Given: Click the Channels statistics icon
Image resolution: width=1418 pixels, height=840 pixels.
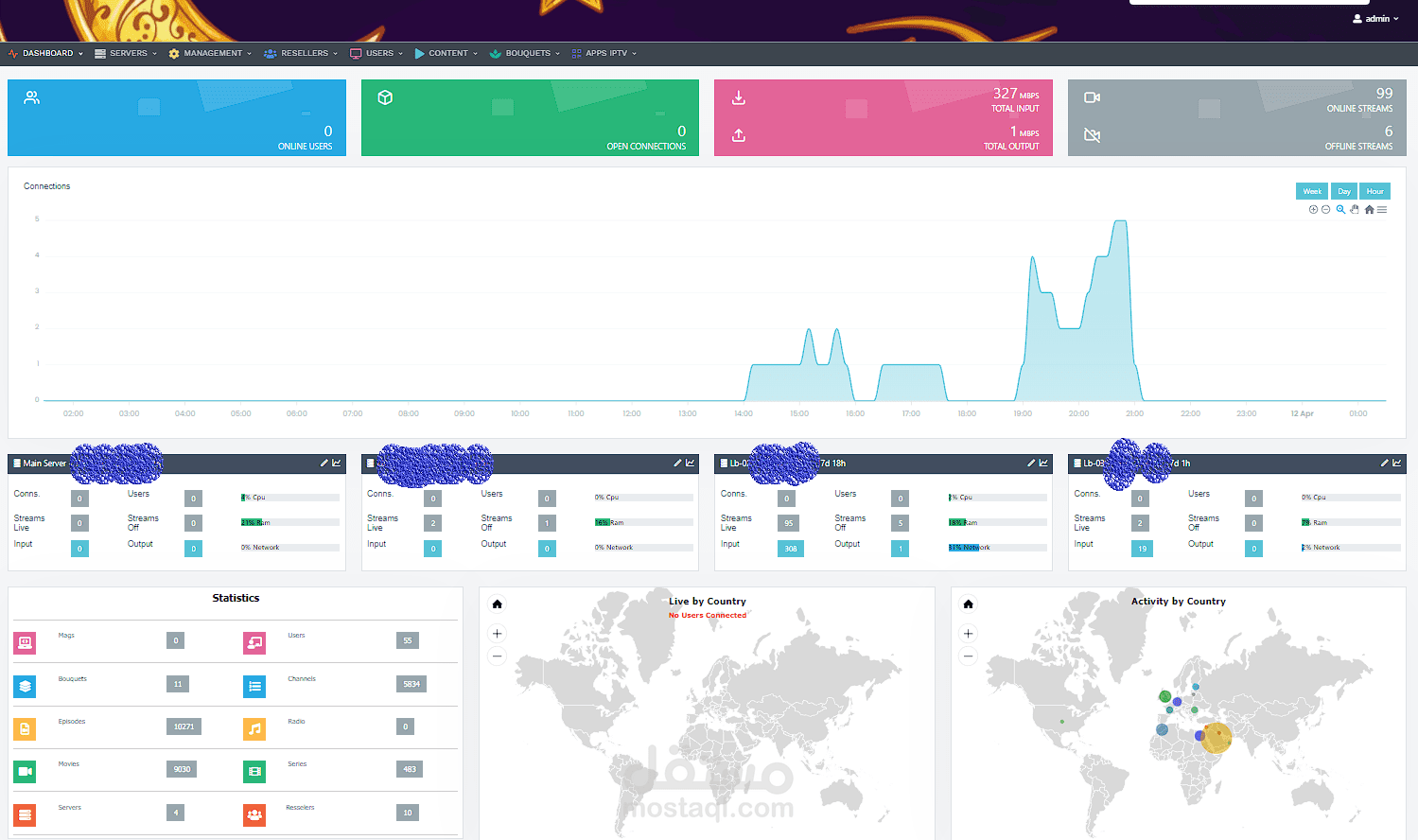Looking at the screenshot, I should pos(254,687).
